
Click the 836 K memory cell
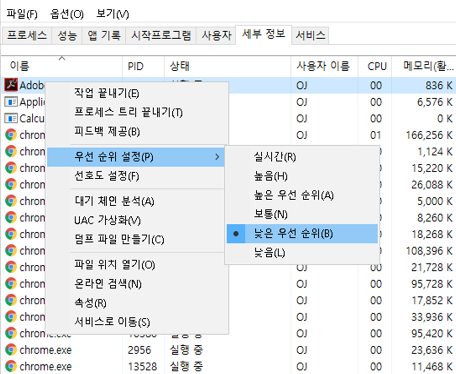click(439, 85)
